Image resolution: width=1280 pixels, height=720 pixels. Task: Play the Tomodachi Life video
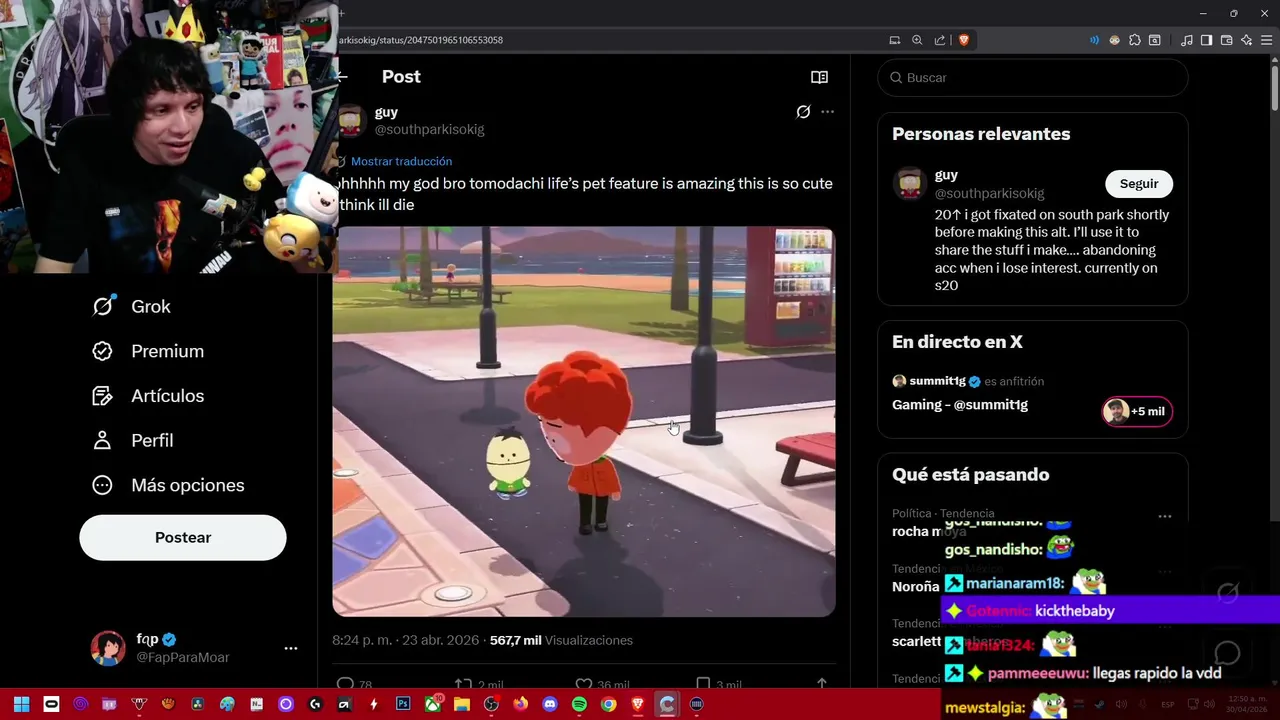(584, 421)
